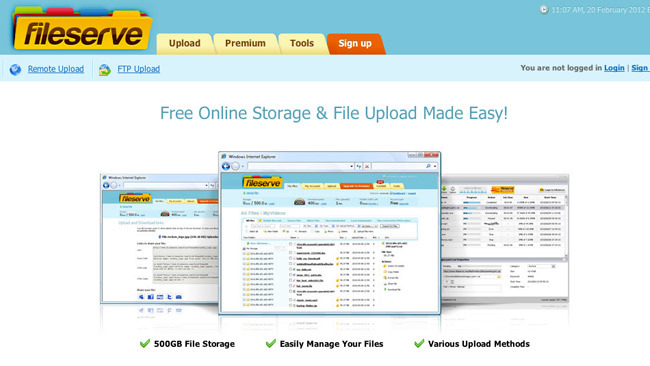Click the red stop X in center browser screenshot
Viewport: 650px width, 366px height.
pos(367,166)
